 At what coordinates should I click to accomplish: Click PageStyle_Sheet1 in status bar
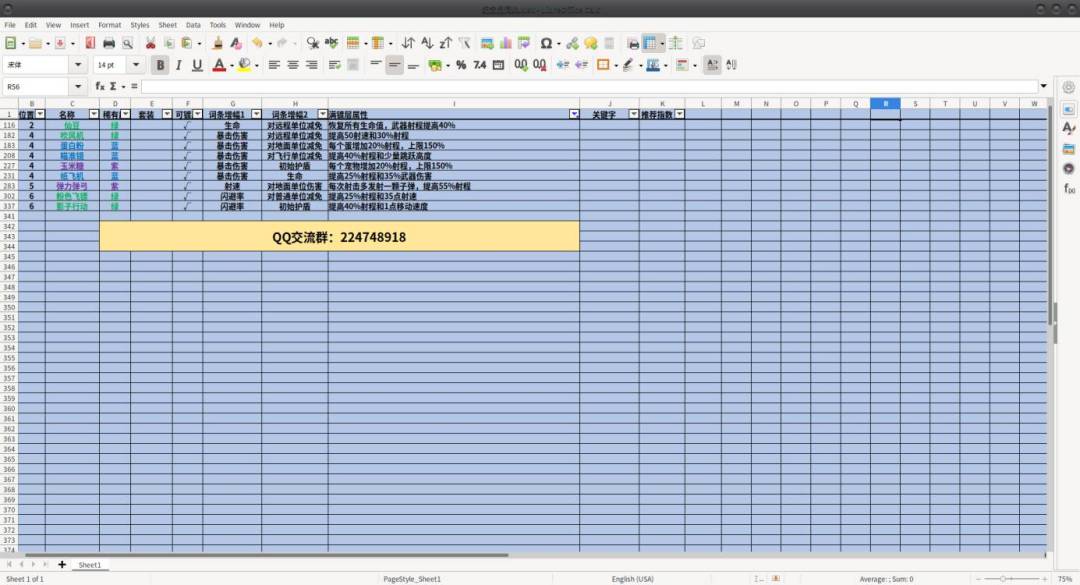[412, 579]
